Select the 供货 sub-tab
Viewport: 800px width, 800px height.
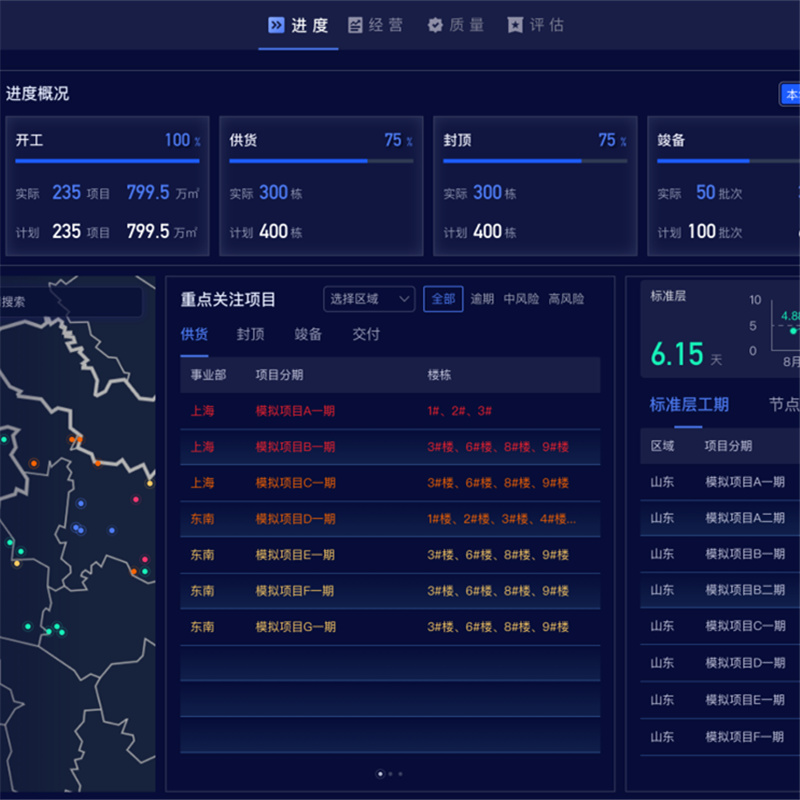pyautogui.click(x=194, y=334)
